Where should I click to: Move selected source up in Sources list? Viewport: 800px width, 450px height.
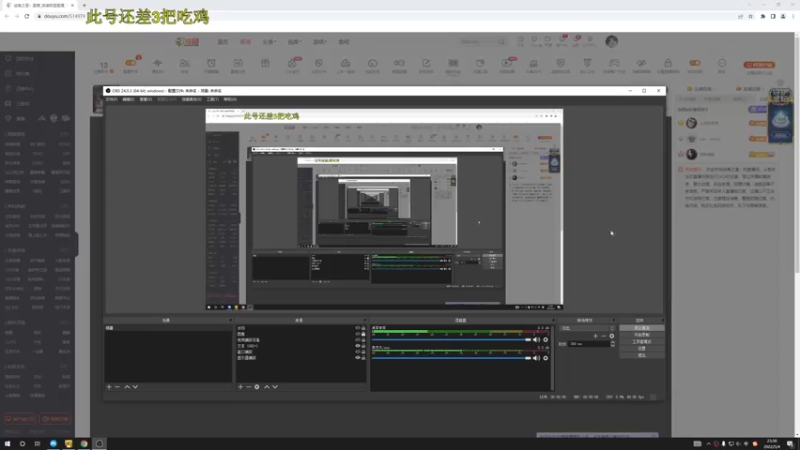(x=267, y=387)
